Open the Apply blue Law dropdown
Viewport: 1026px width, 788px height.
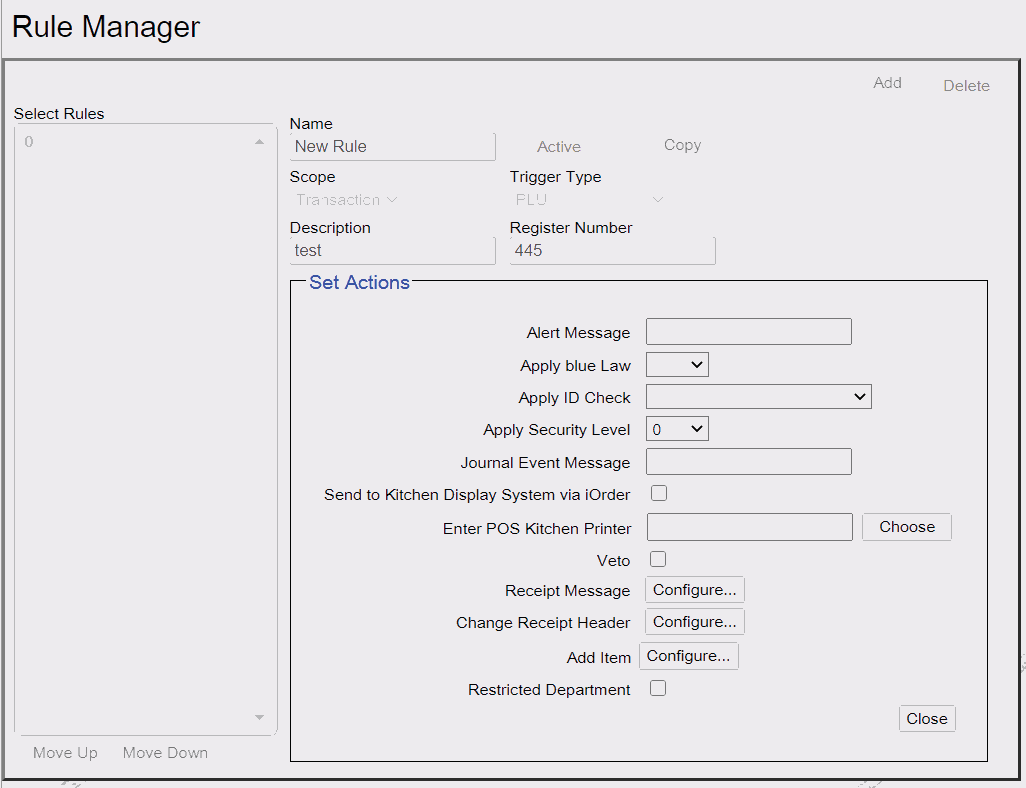pos(677,365)
